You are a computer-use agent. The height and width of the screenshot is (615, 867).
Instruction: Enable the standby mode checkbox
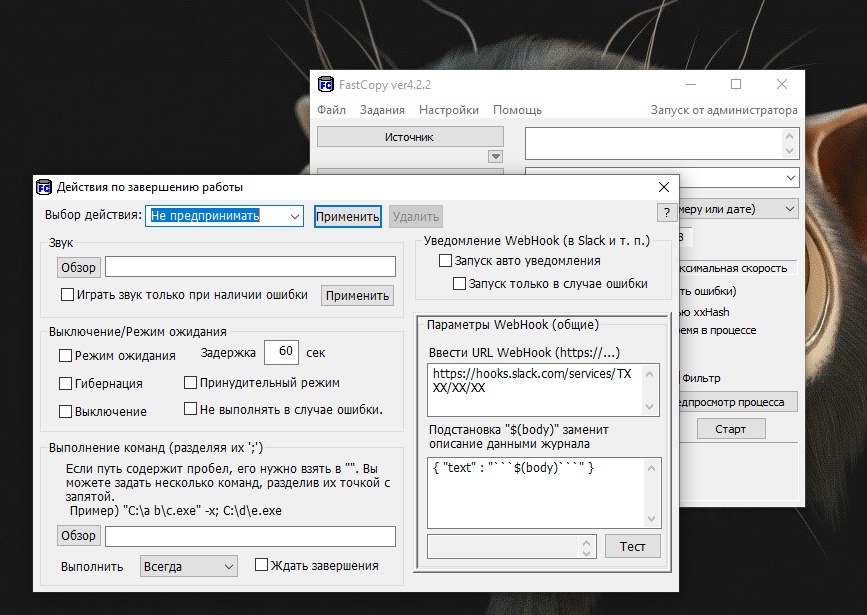65,356
